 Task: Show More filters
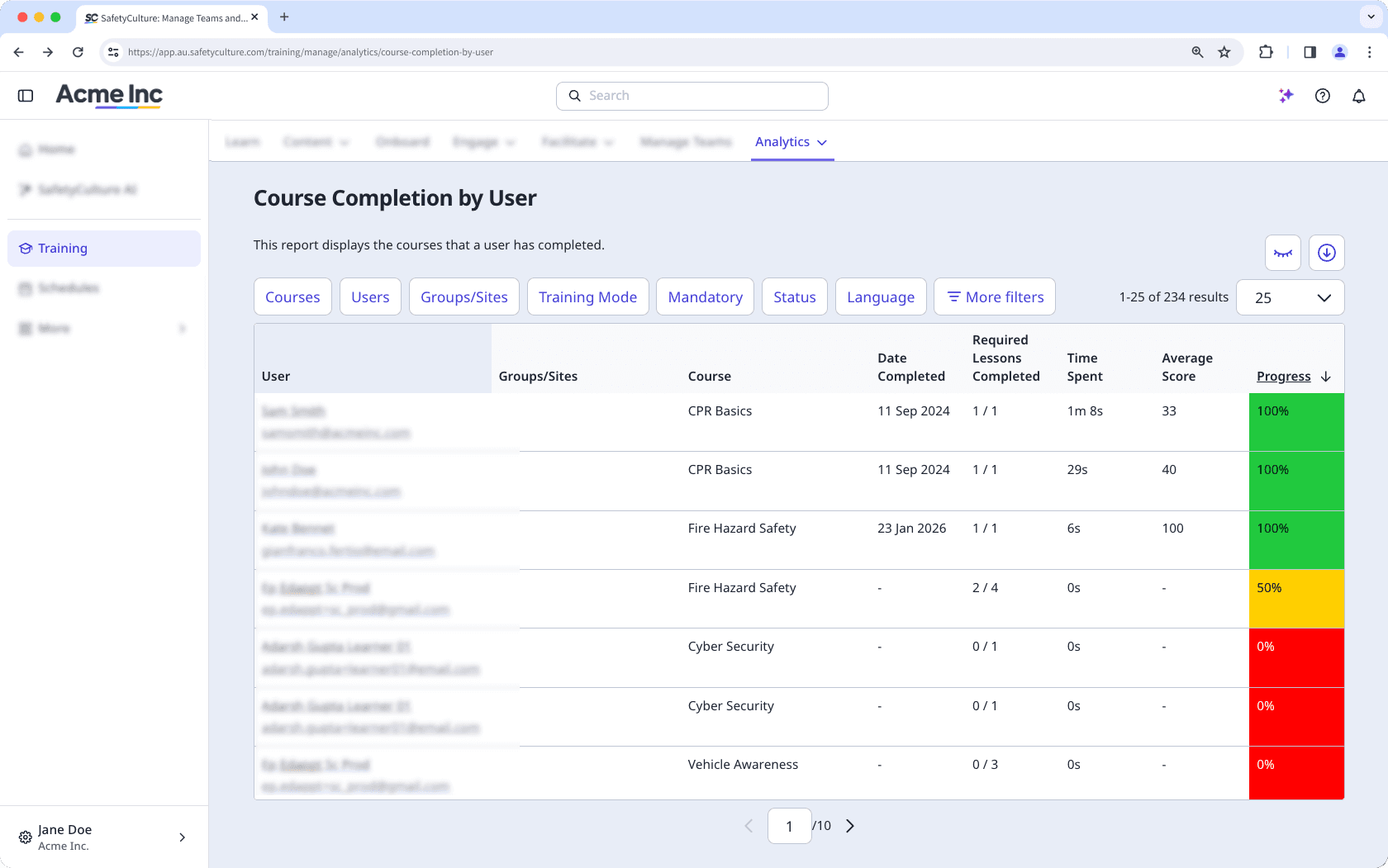tap(995, 297)
